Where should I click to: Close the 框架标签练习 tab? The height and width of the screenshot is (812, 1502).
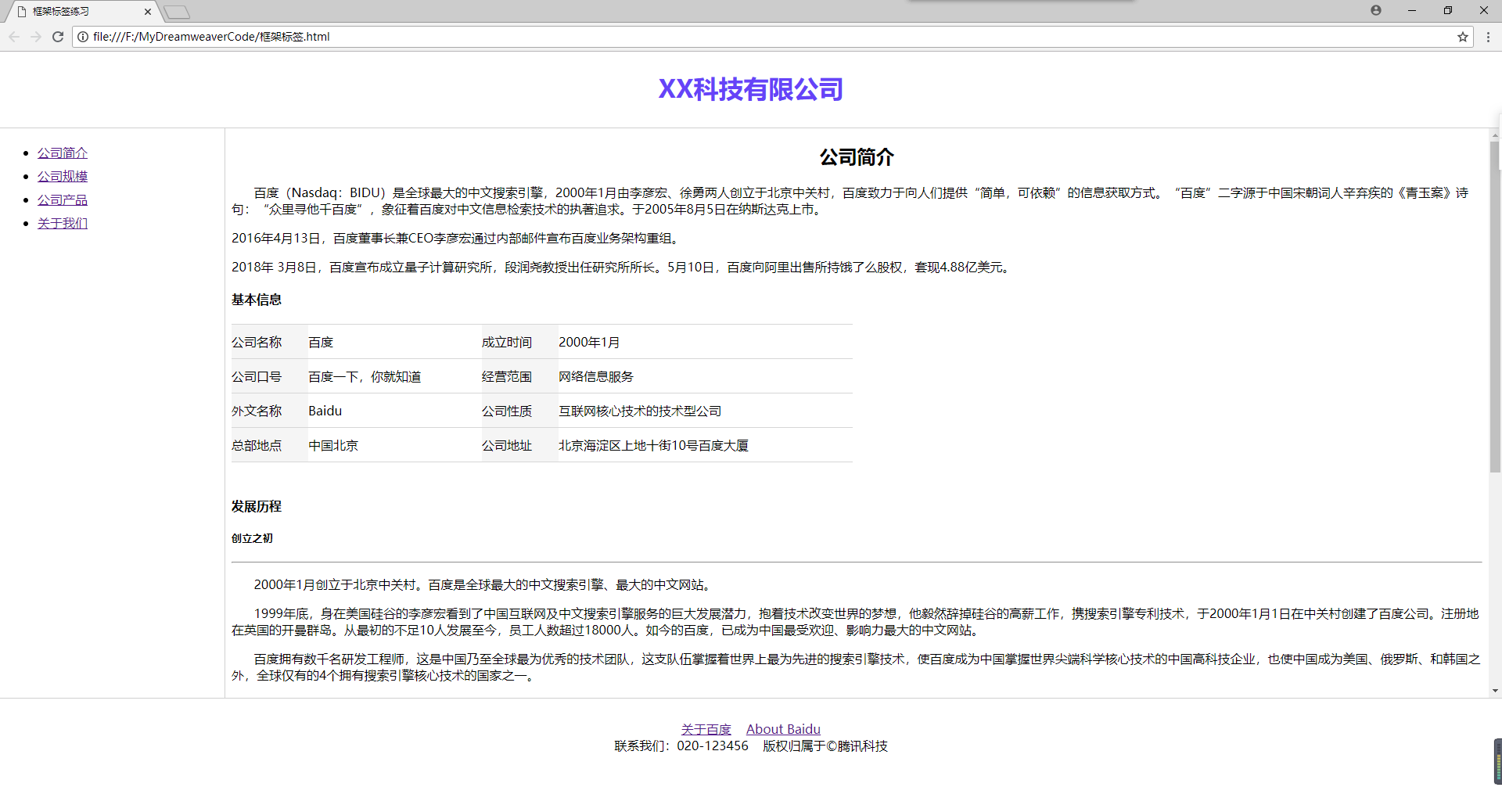click(147, 12)
